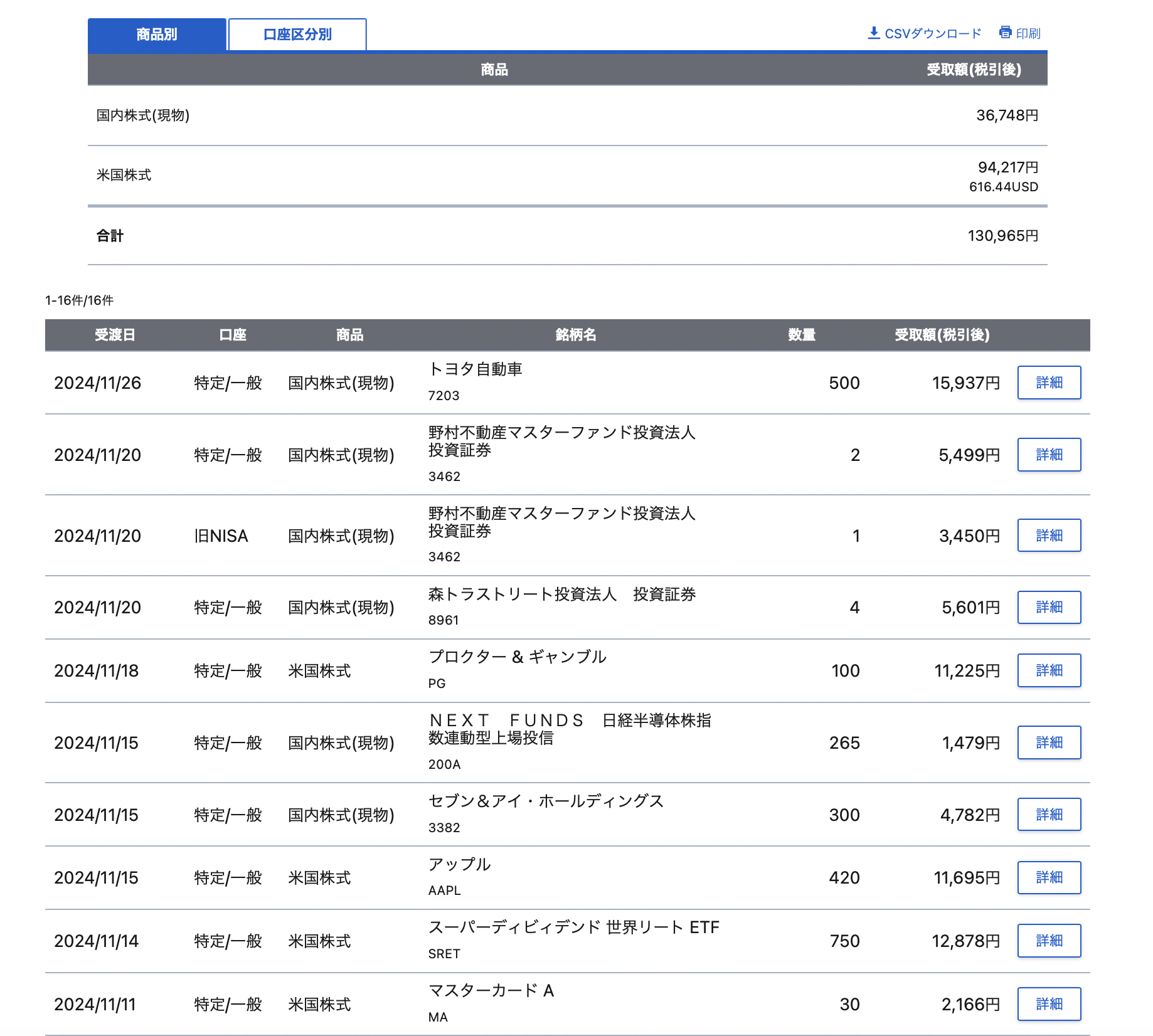Screen dimensions: 1153x1036
Task: Open 詳細 for 森トラストリート投資法人
Action: 1049,607
